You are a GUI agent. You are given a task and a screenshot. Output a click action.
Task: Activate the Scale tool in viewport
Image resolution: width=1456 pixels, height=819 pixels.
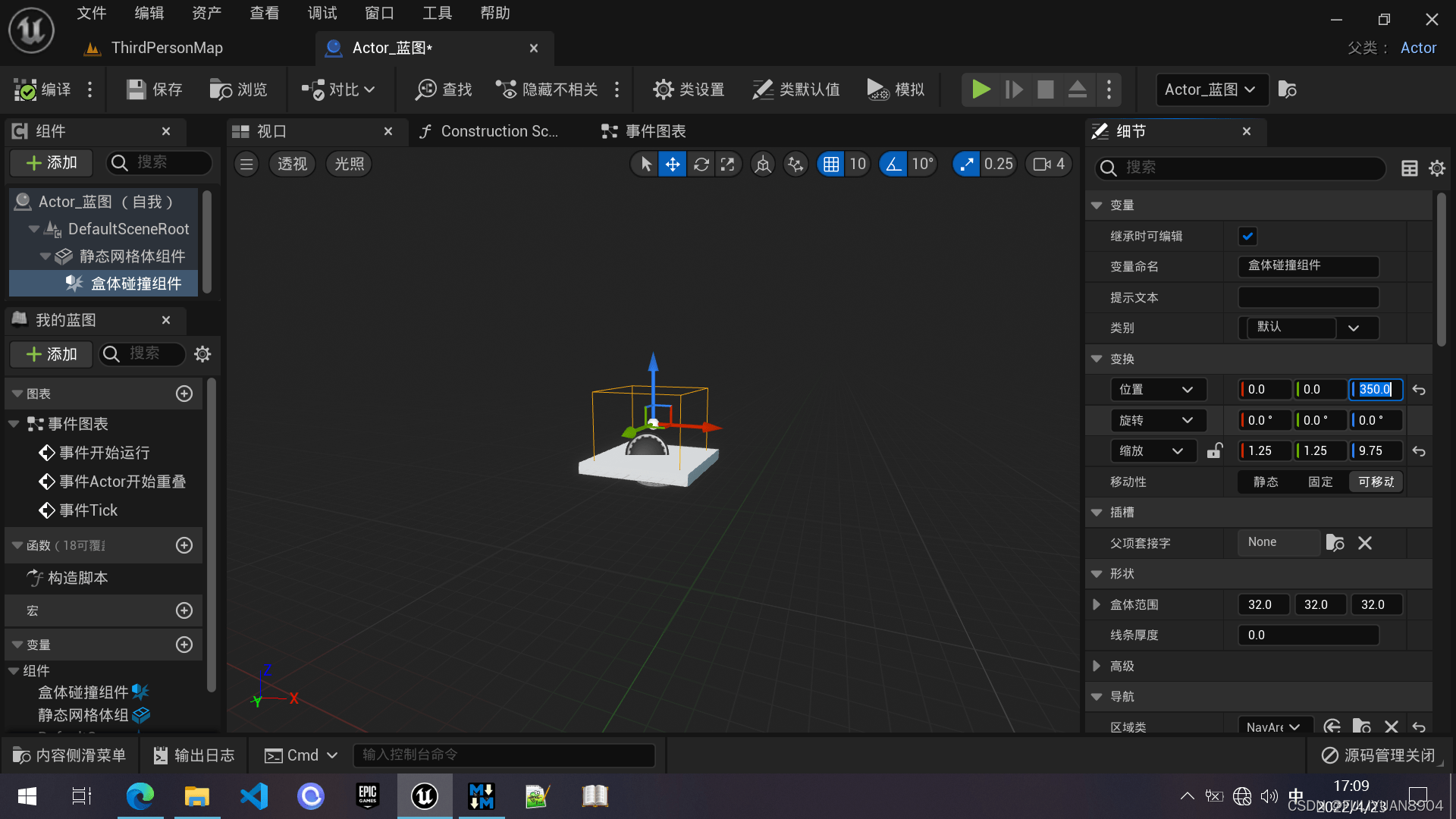coord(727,164)
